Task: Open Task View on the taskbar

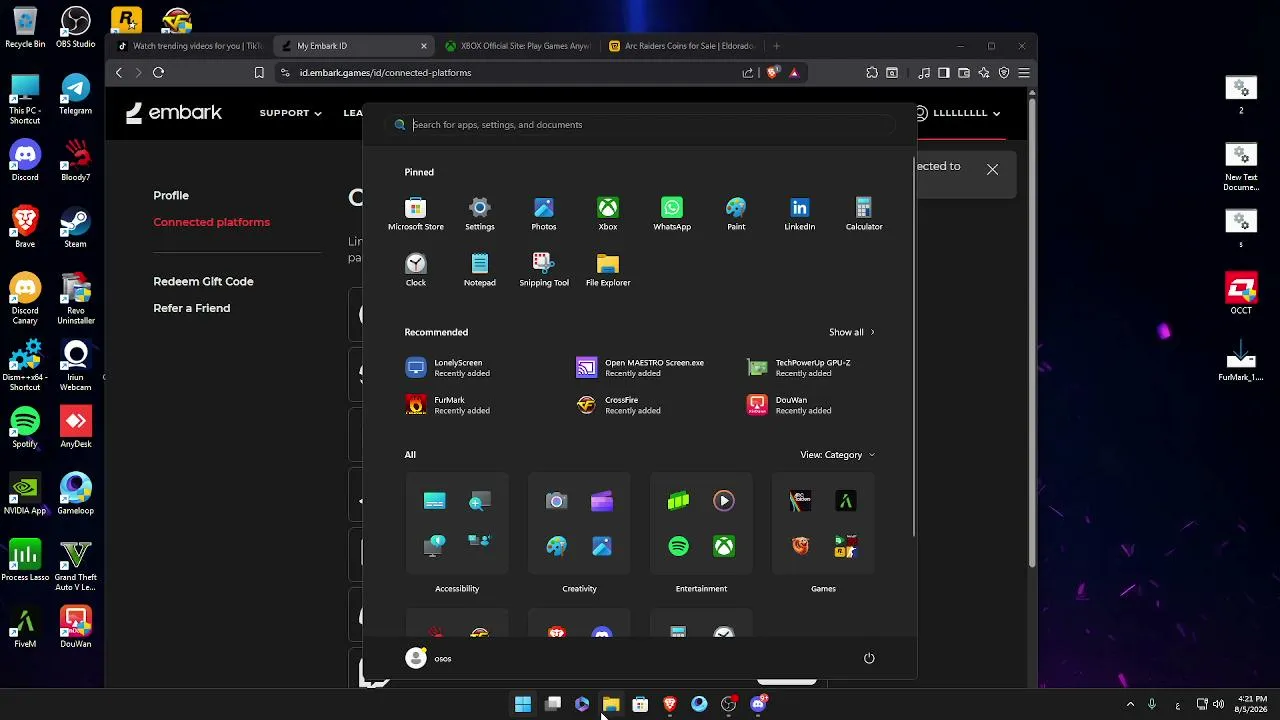Action: [x=553, y=705]
